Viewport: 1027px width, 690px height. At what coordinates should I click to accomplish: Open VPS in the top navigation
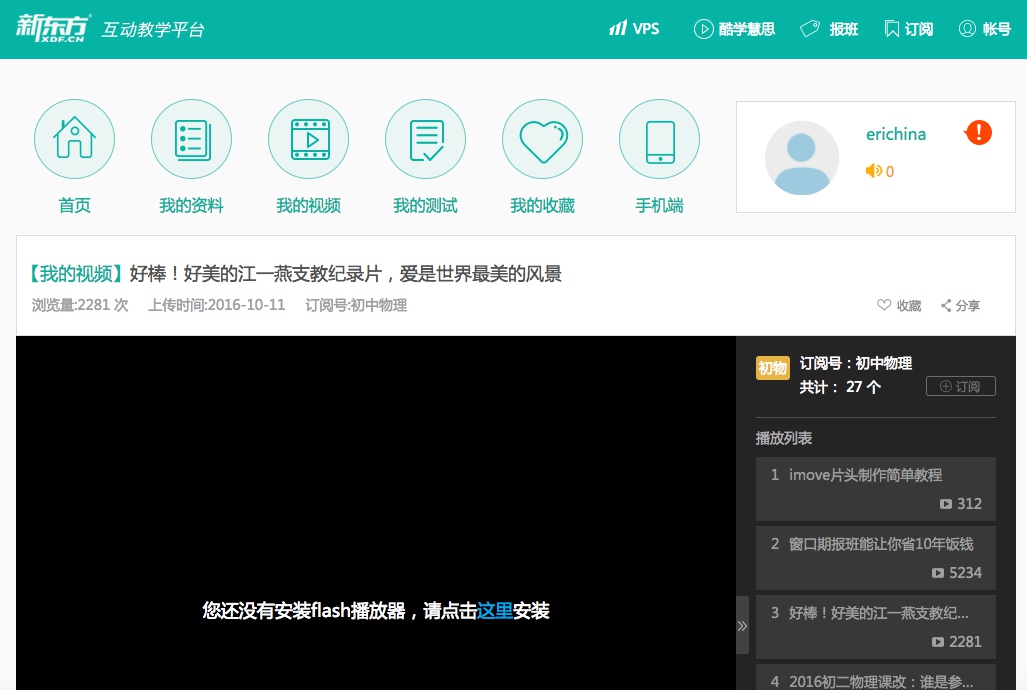(x=634, y=29)
